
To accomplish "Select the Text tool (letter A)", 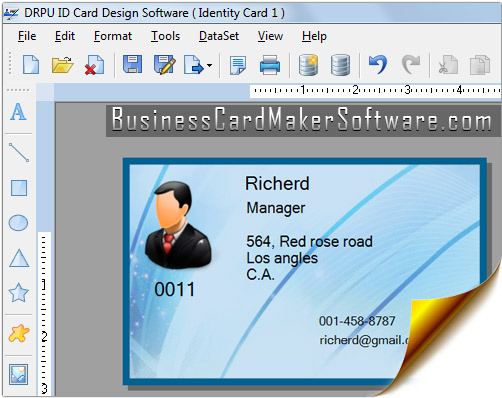I will click(x=18, y=112).
